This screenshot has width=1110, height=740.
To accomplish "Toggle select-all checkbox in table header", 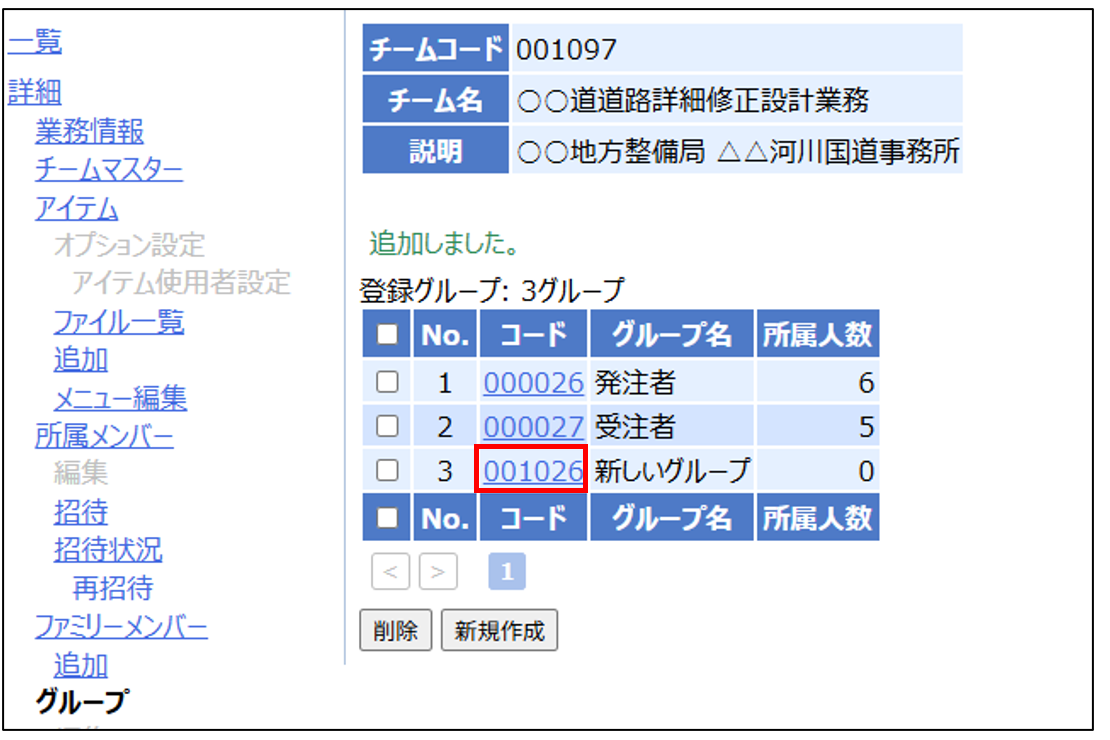I will [387, 336].
